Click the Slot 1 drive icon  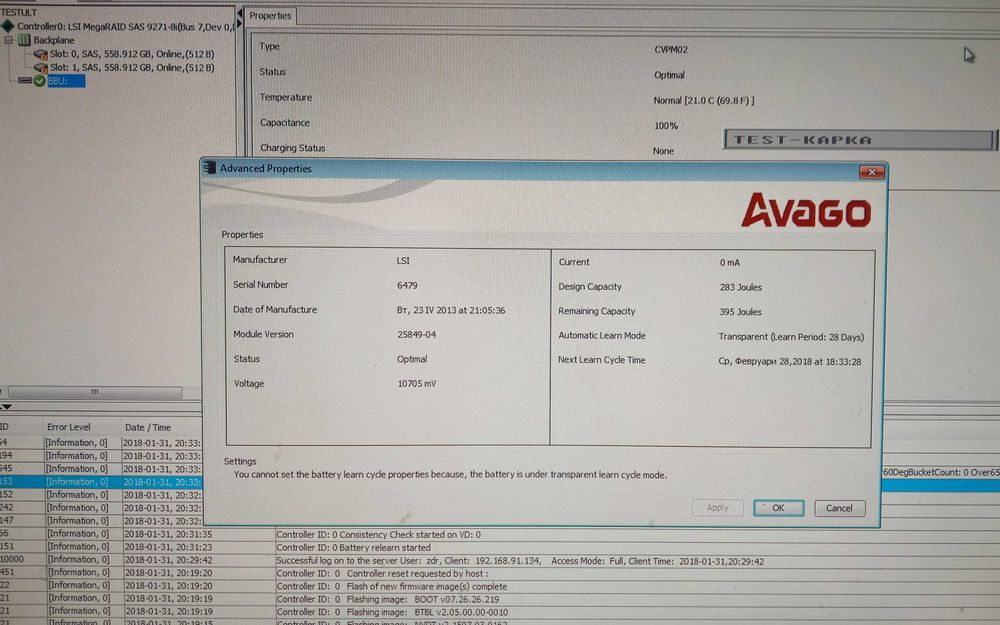pyautogui.click(x=40, y=68)
